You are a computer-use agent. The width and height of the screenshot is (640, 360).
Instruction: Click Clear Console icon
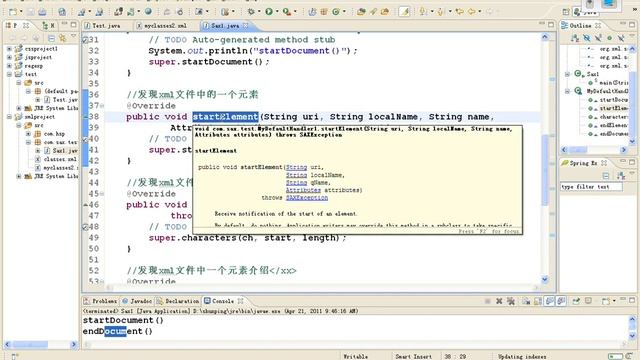tap(526, 301)
